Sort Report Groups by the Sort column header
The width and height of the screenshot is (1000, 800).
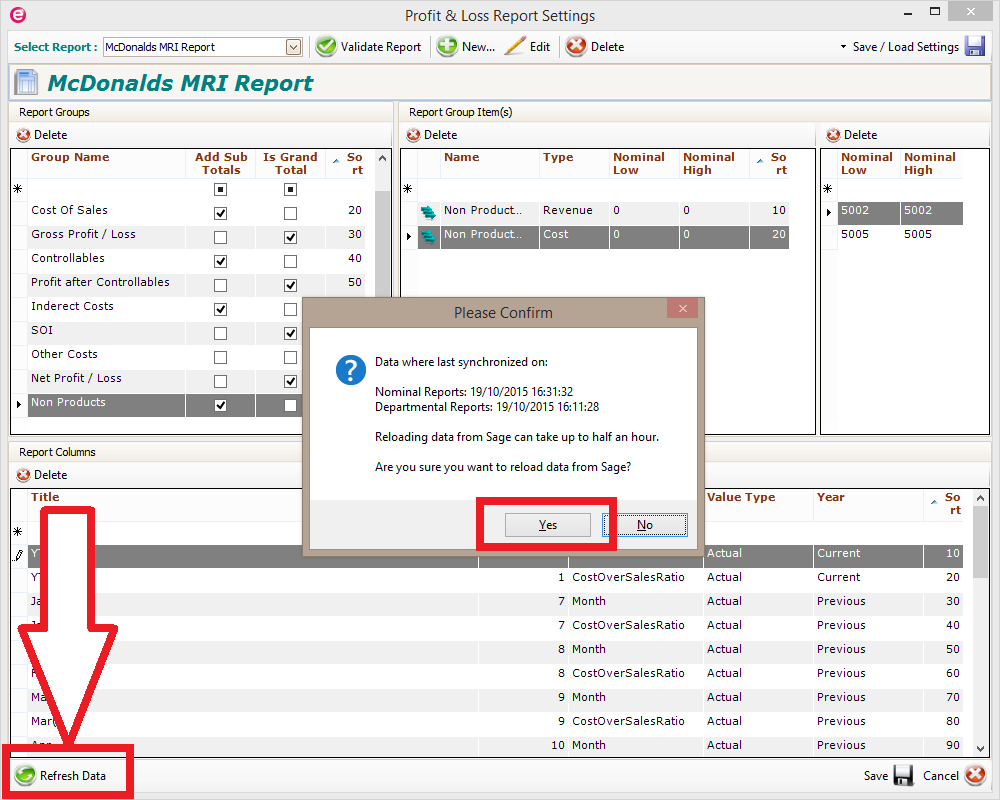pos(348,163)
